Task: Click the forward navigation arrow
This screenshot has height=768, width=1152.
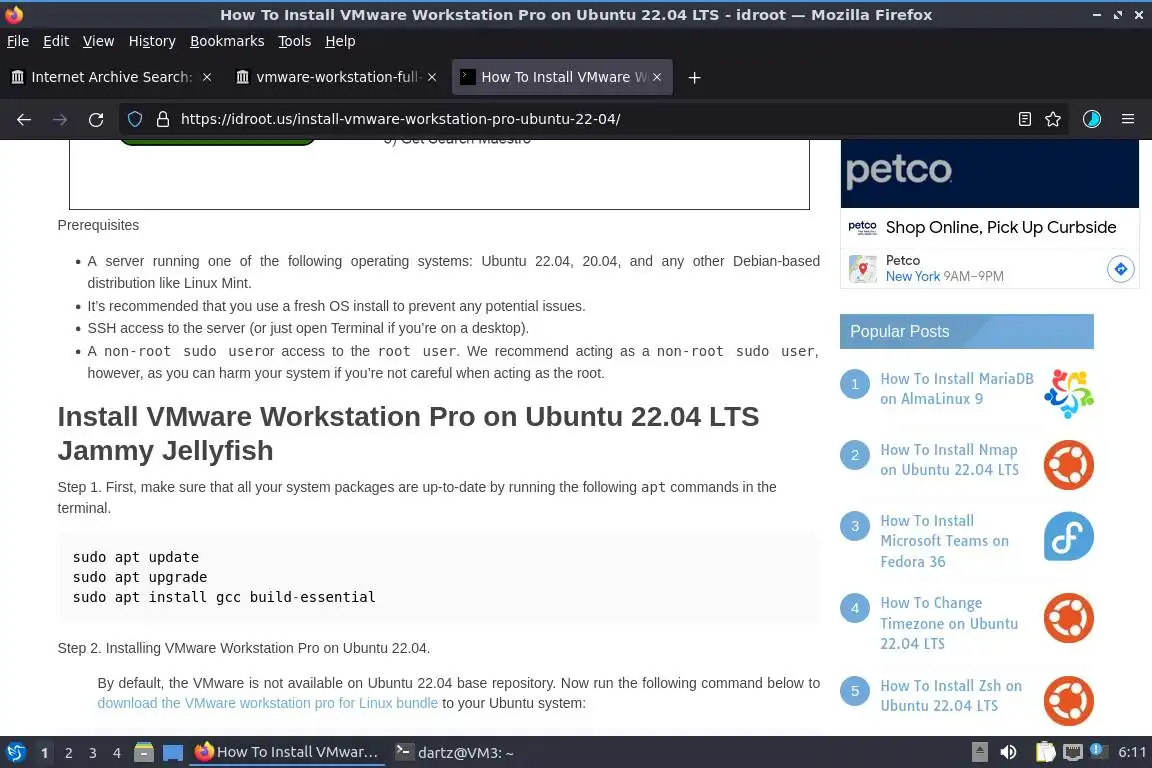Action: [x=60, y=119]
